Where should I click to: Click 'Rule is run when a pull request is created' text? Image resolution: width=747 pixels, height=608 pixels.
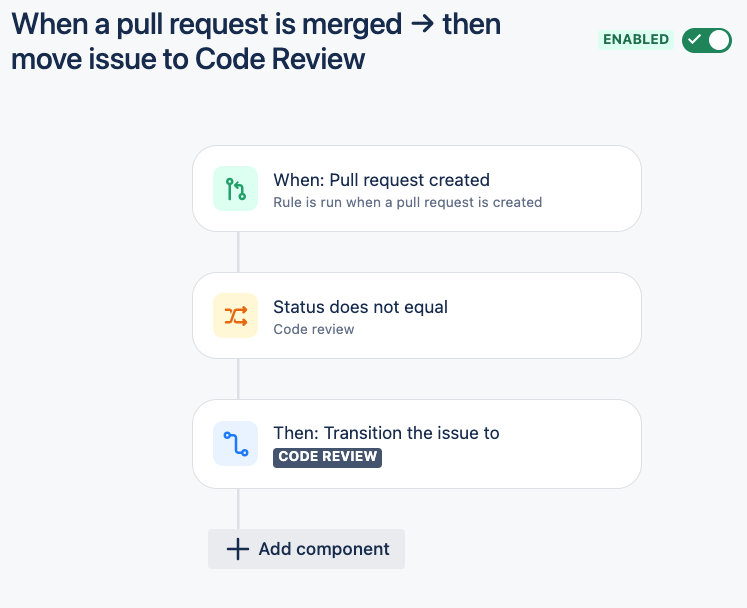[x=407, y=202]
